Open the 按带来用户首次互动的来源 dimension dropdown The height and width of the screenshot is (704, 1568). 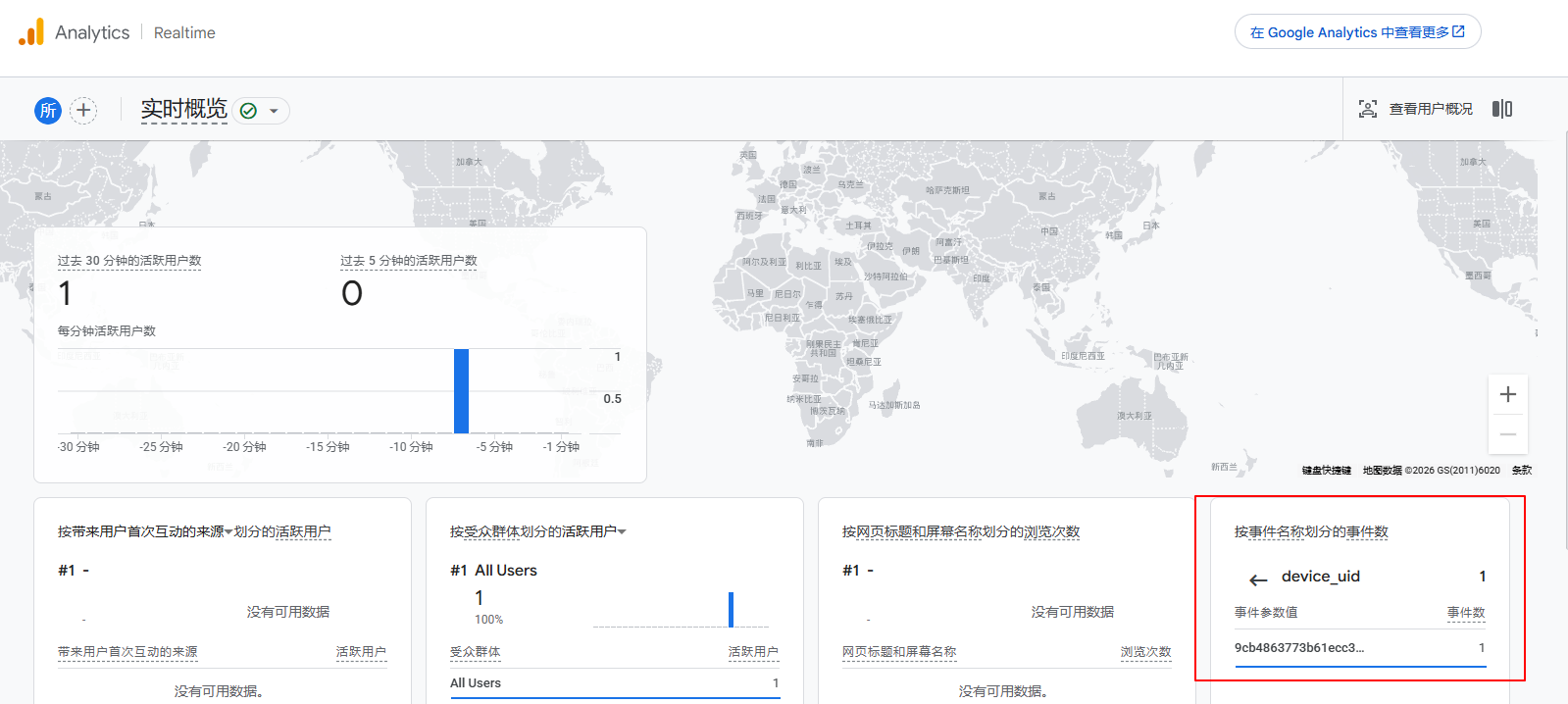pos(145,531)
